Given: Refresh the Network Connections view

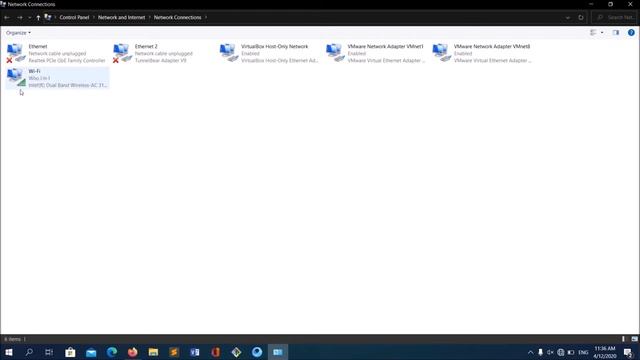Looking at the screenshot, I should coord(581,18).
